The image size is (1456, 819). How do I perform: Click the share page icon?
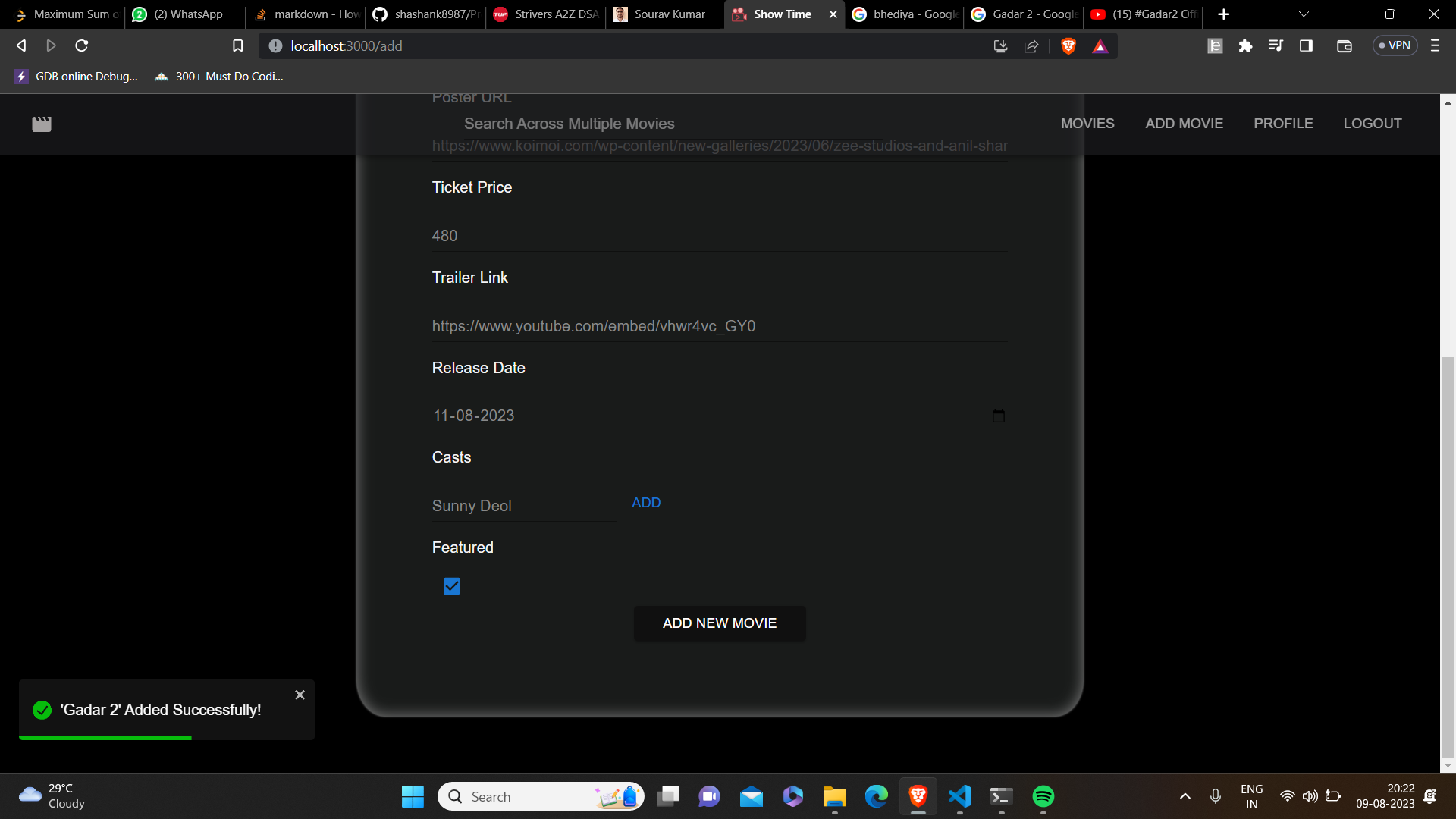click(x=1031, y=46)
